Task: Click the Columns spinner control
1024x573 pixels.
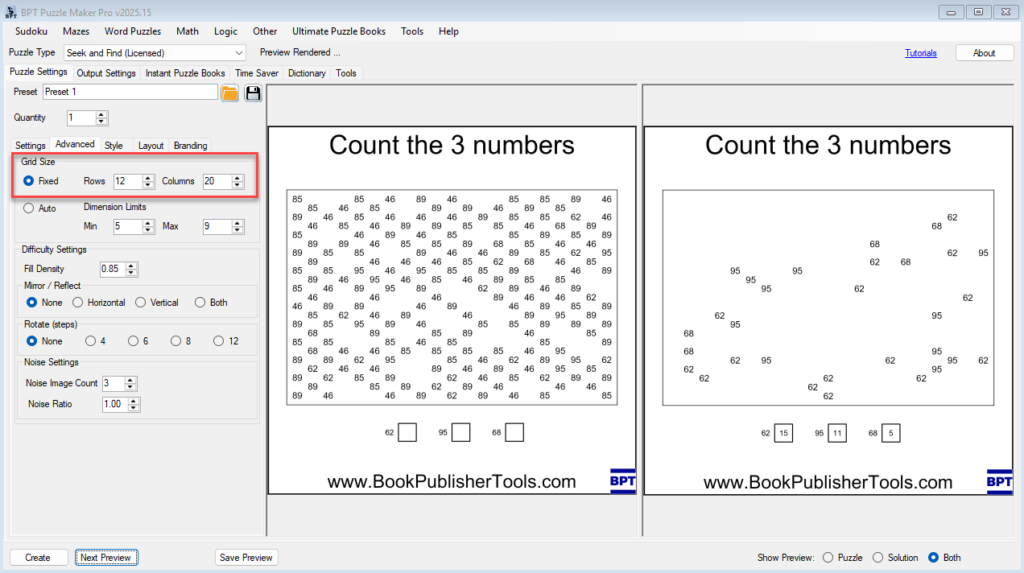Action: click(223, 181)
